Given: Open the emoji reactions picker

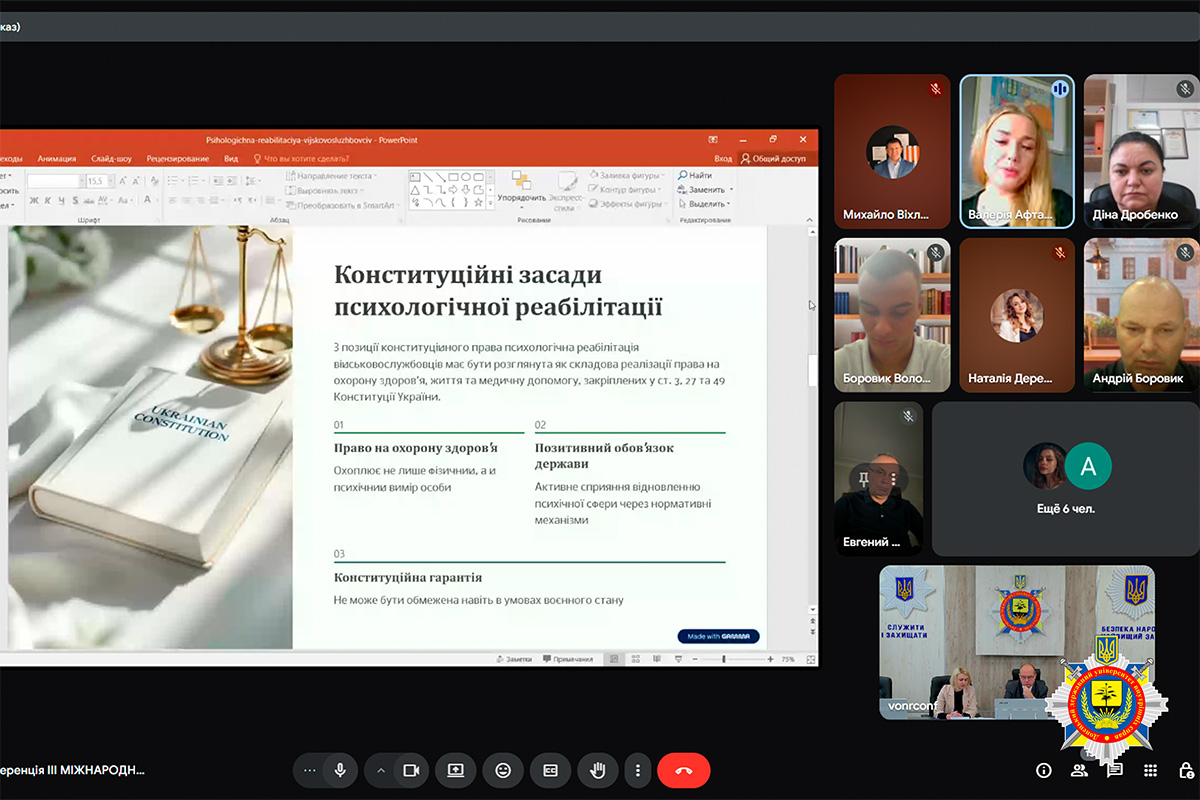Looking at the screenshot, I should (x=503, y=770).
